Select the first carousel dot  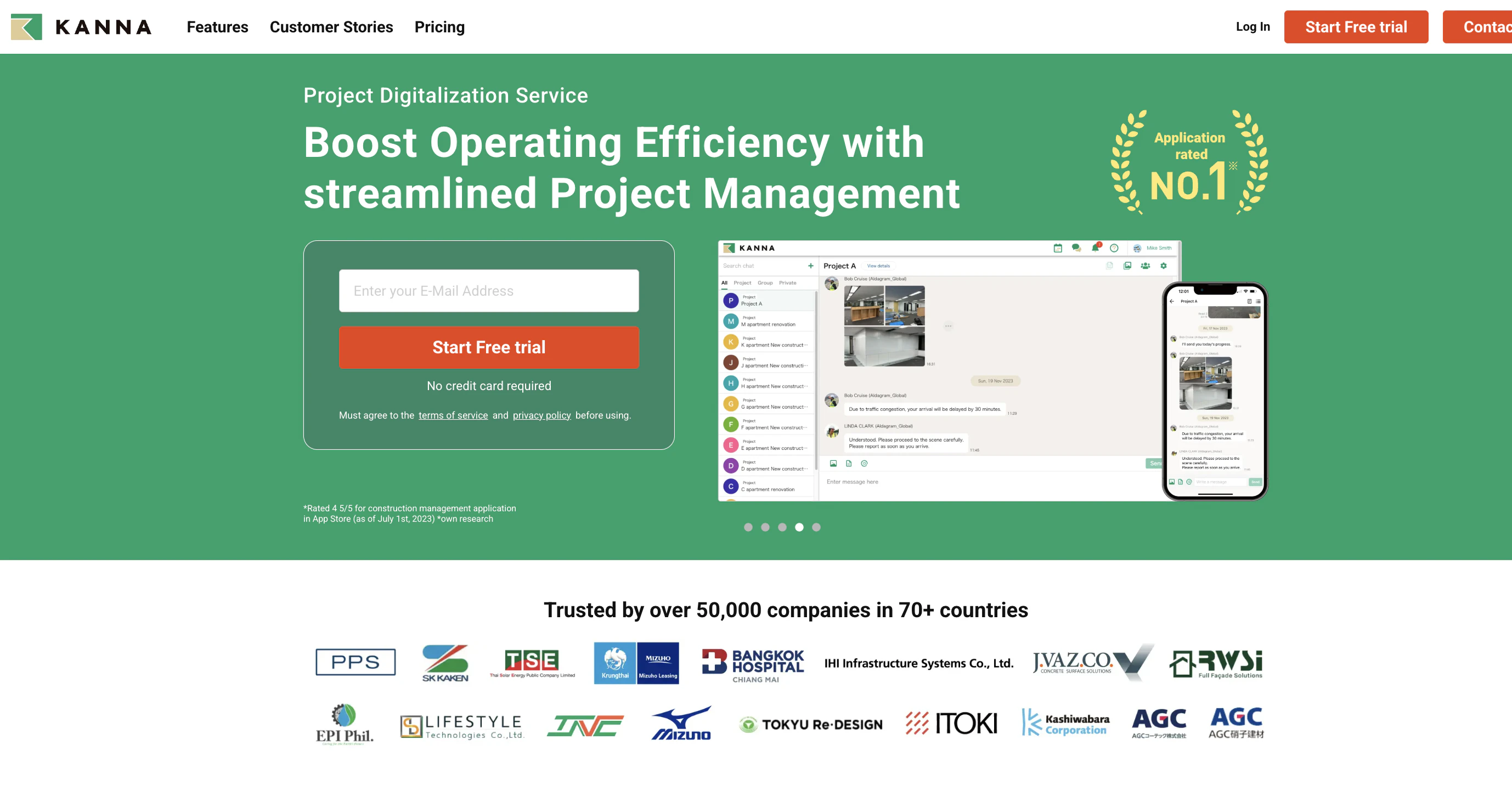point(748,527)
